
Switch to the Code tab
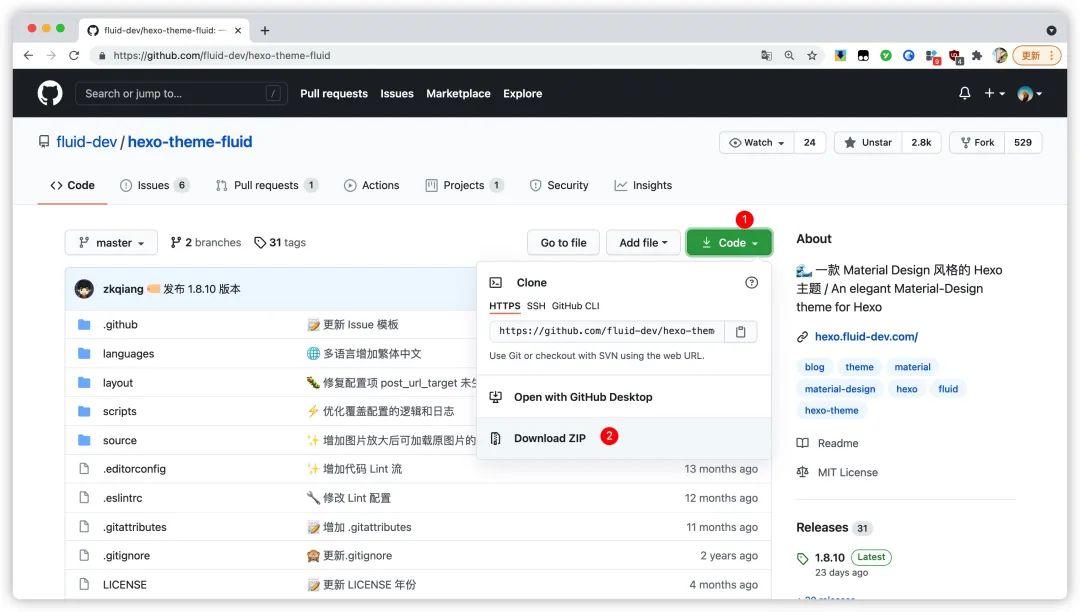[72, 185]
